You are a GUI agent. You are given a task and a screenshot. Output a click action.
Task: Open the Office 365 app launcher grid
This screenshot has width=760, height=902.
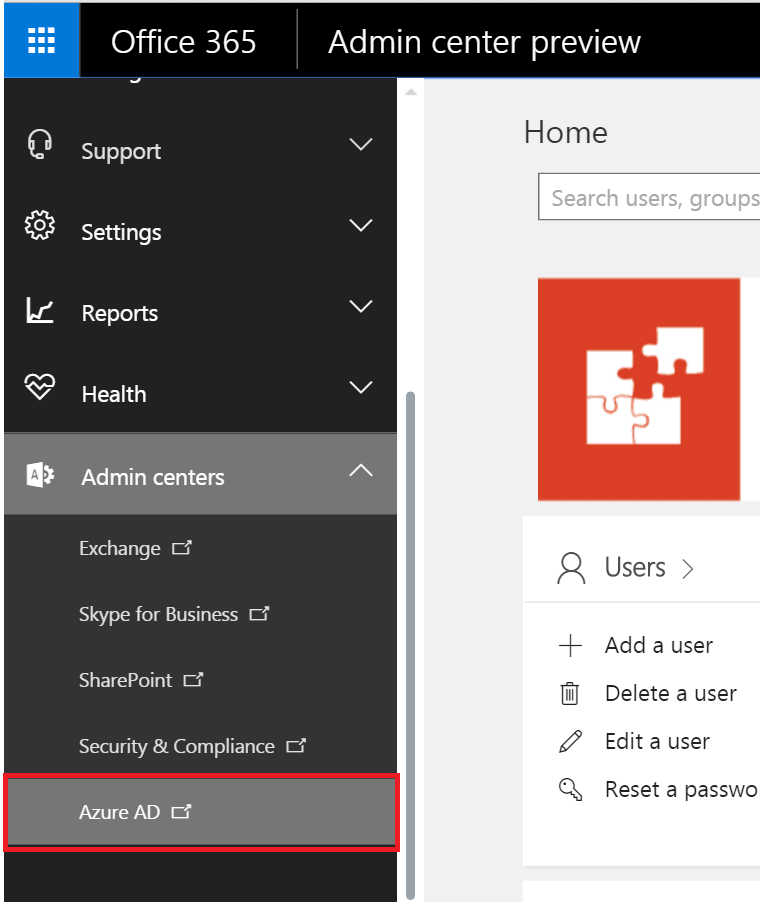41,40
